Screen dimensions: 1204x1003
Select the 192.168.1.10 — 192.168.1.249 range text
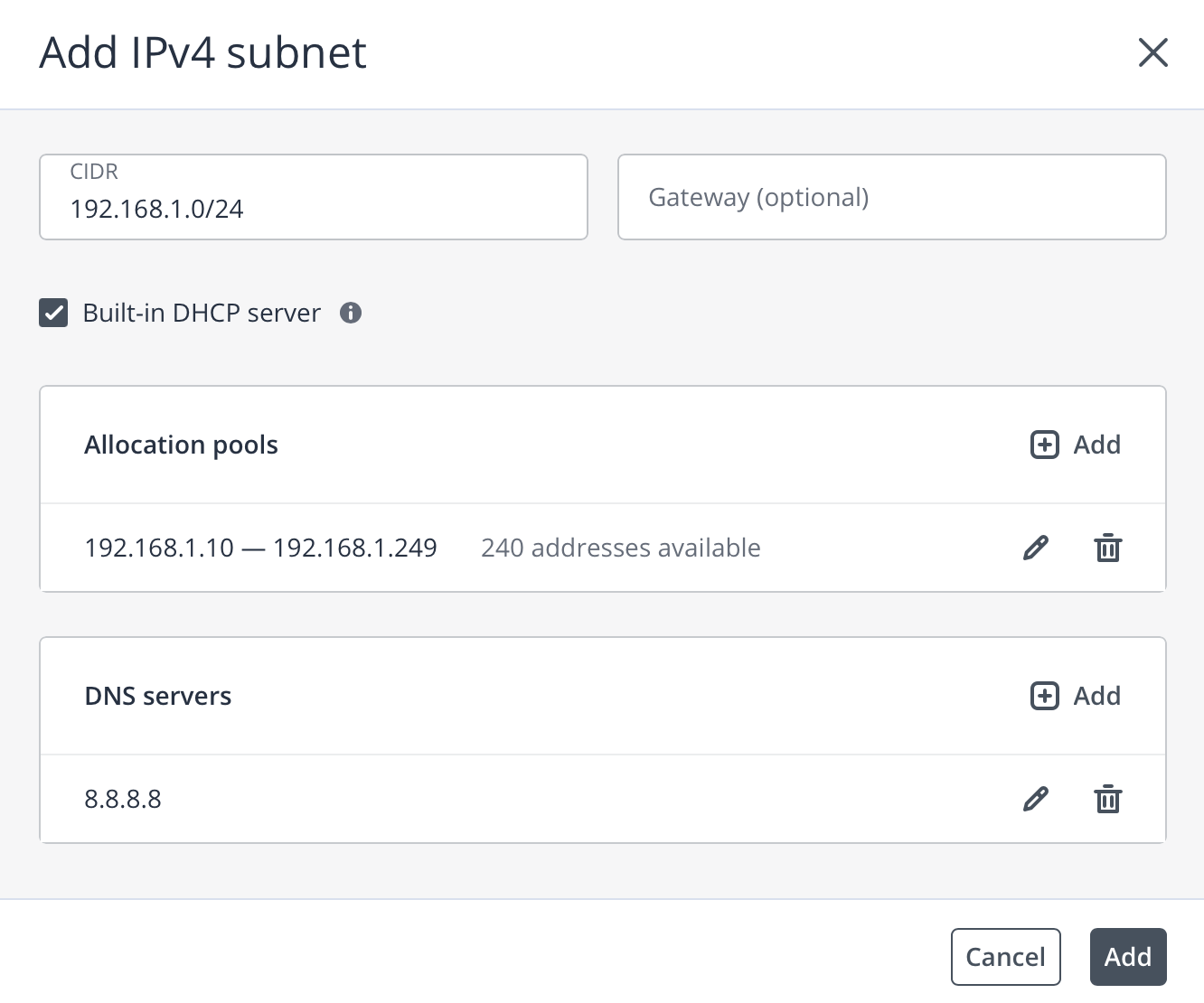pyautogui.click(x=260, y=548)
